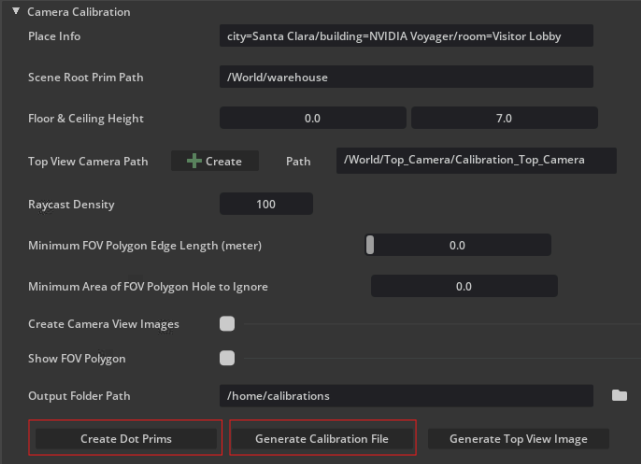Select the floor height value 0.0
This screenshot has height=464, width=641.
(x=313, y=118)
